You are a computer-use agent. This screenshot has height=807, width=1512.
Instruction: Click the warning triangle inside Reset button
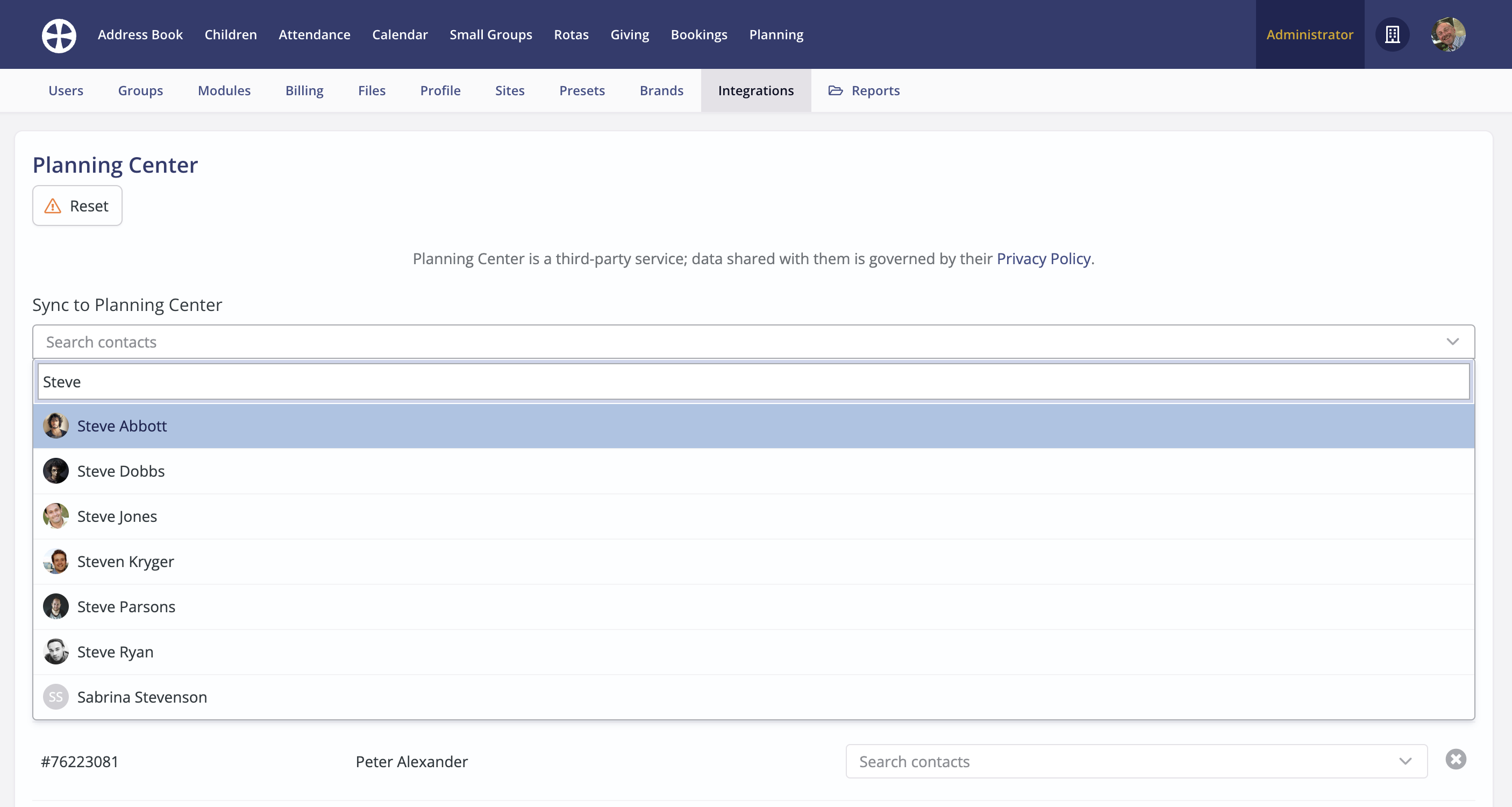point(53,206)
